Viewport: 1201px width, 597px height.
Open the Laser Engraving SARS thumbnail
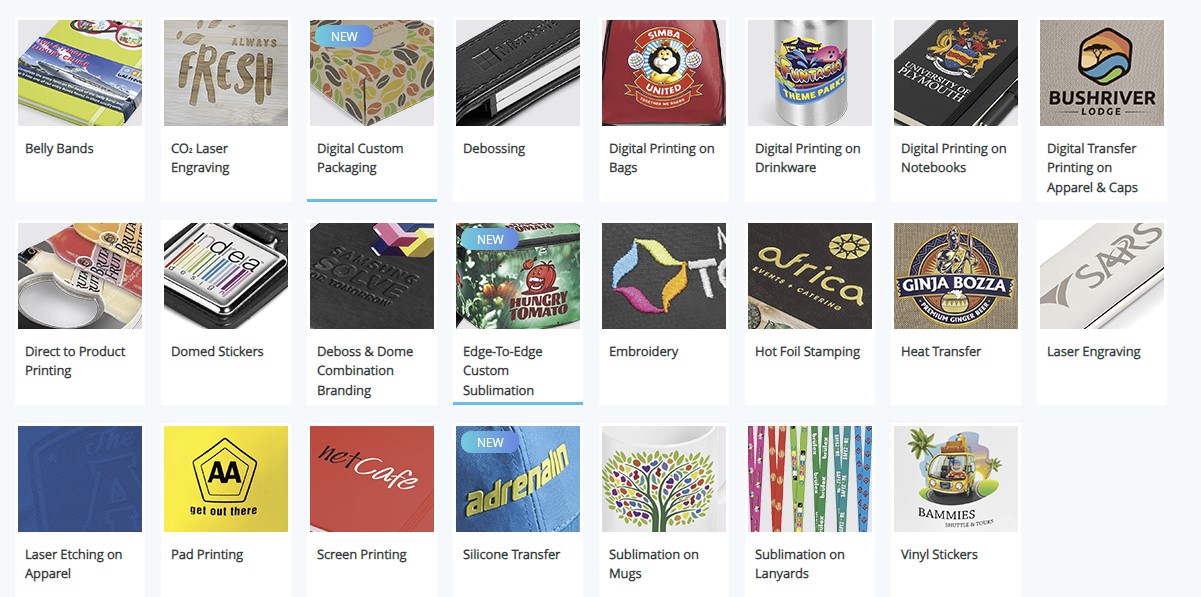click(1102, 276)
